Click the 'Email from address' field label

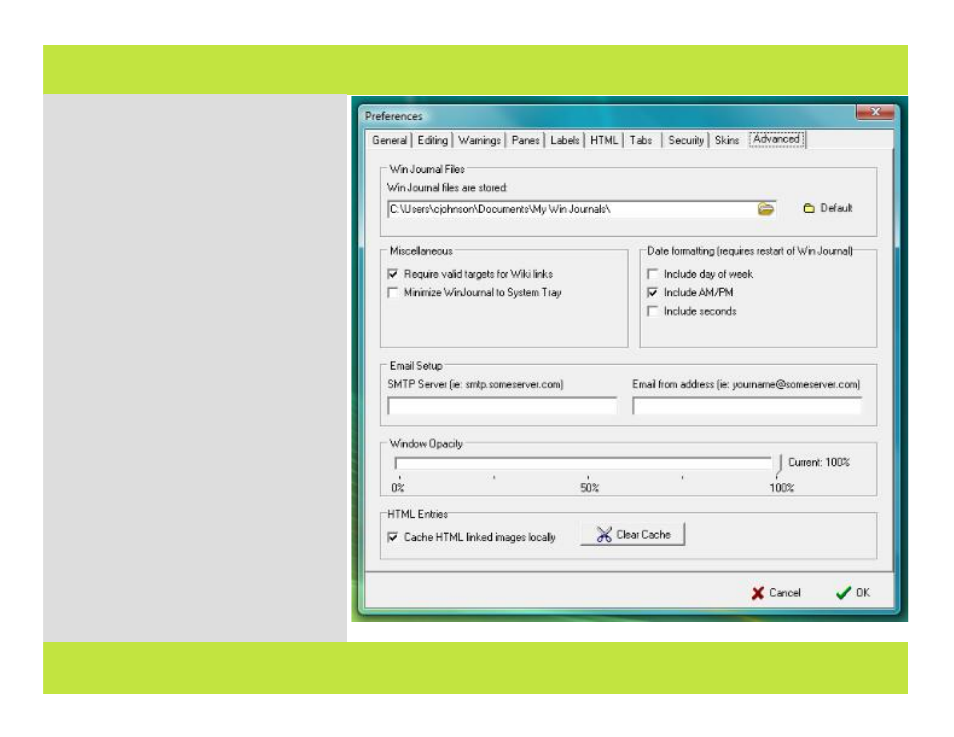[746, 385]
